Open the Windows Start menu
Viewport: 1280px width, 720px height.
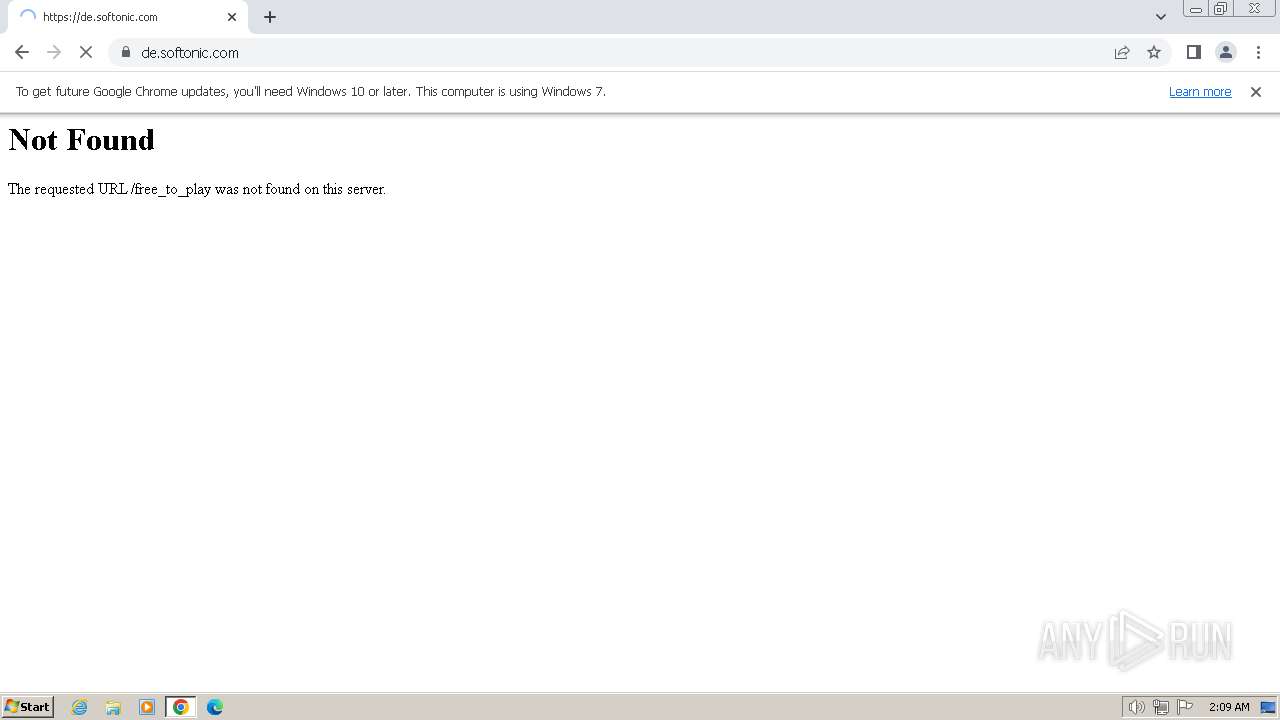[28, 707]
